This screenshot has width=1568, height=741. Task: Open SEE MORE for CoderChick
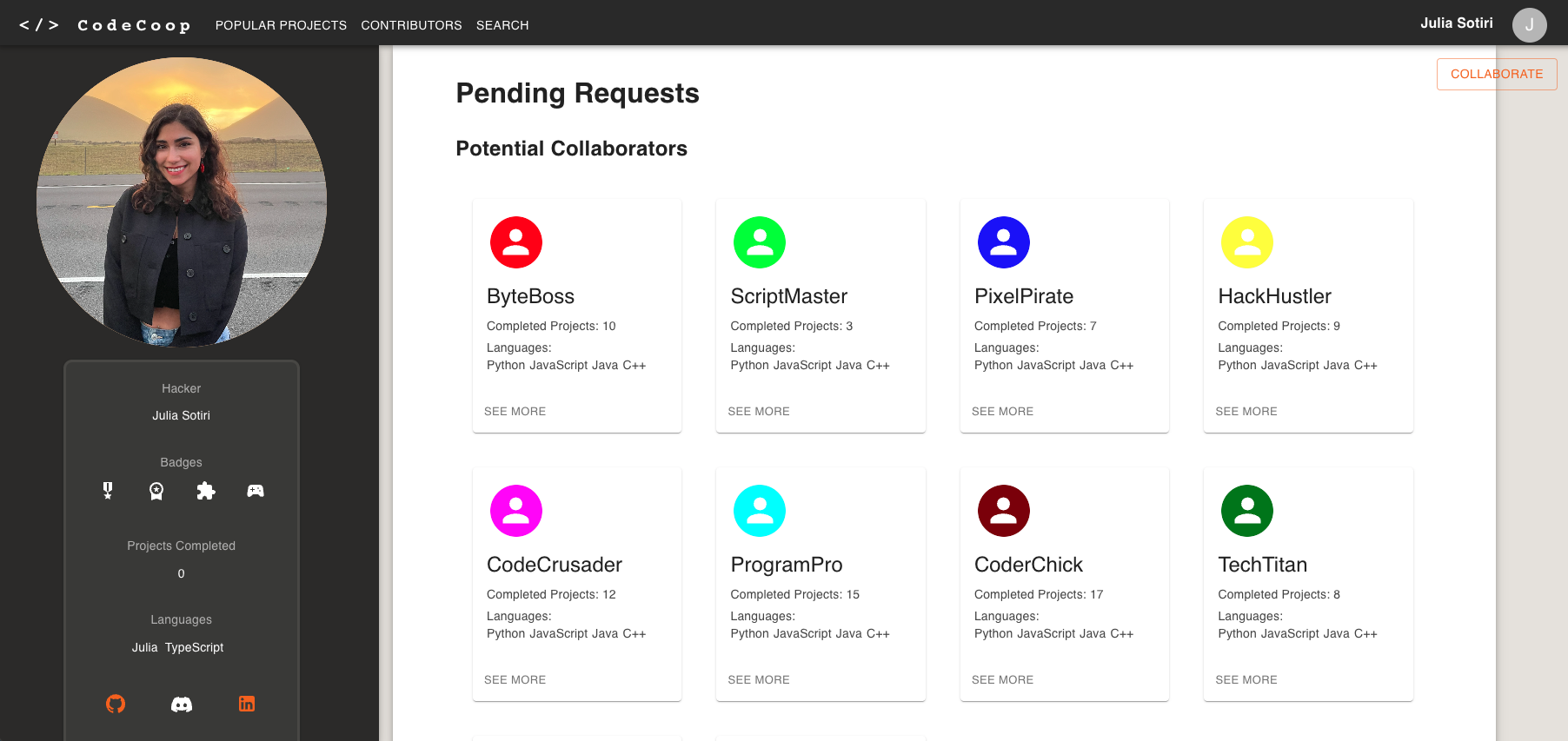click(x=1002, y=679)
